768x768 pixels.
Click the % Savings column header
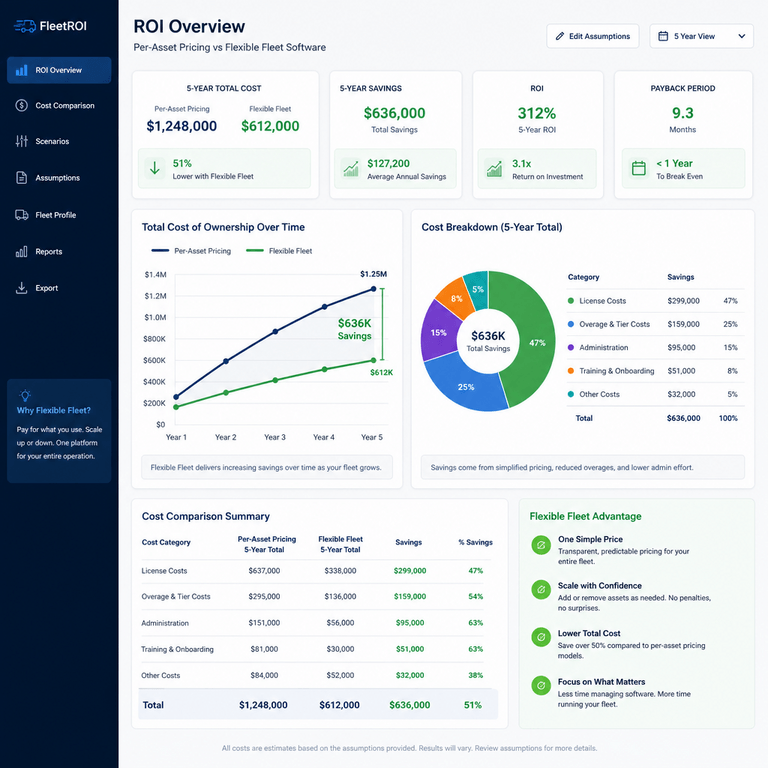tap(475, 542)
